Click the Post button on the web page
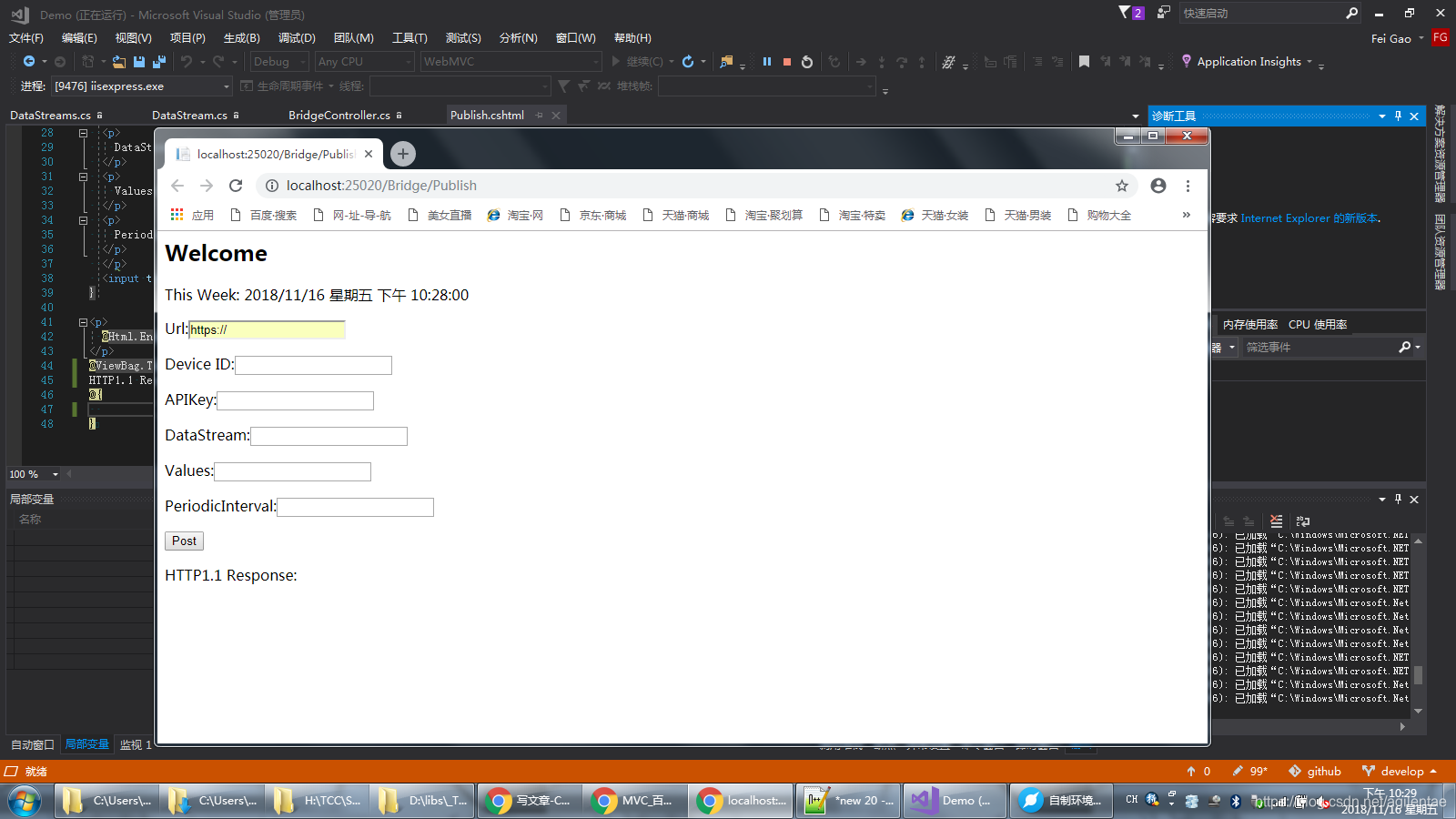 (x=184, y=541)
